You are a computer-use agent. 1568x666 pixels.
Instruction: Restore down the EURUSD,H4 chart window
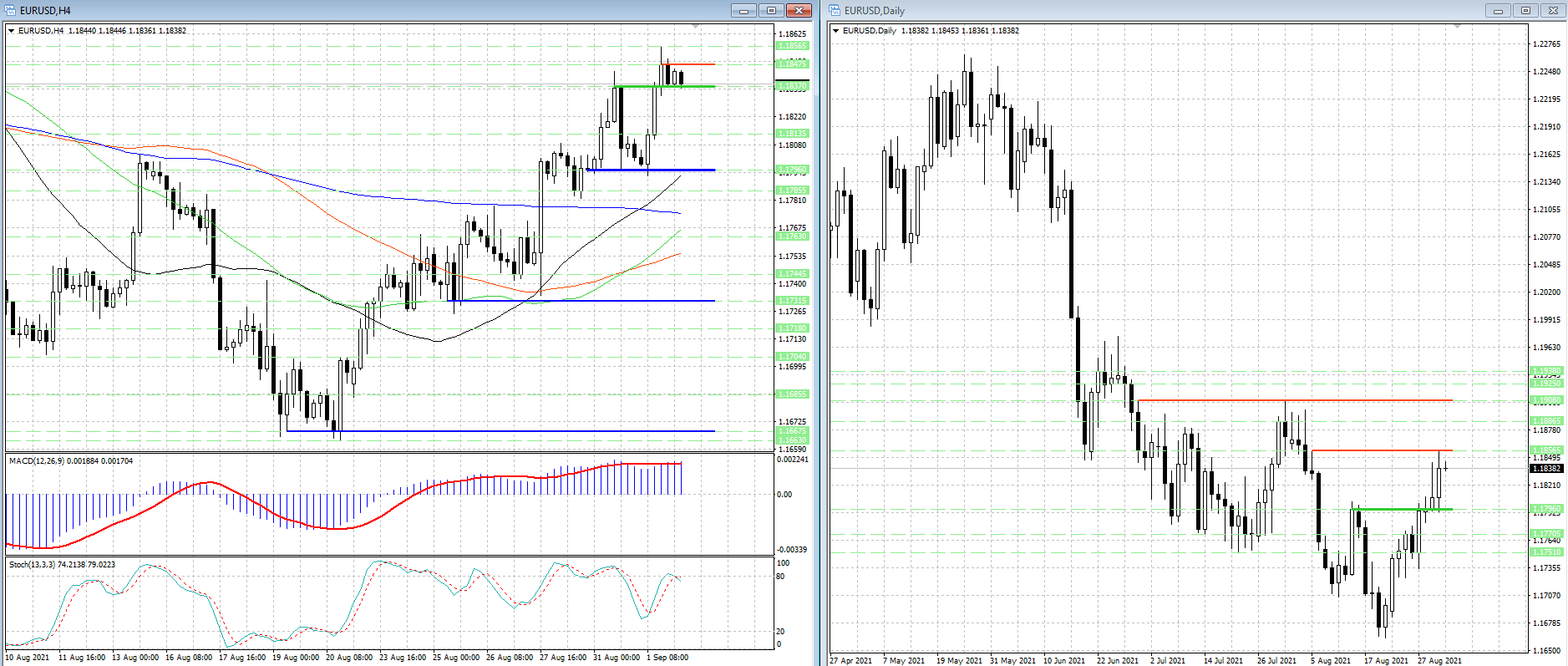coord(771,10)
